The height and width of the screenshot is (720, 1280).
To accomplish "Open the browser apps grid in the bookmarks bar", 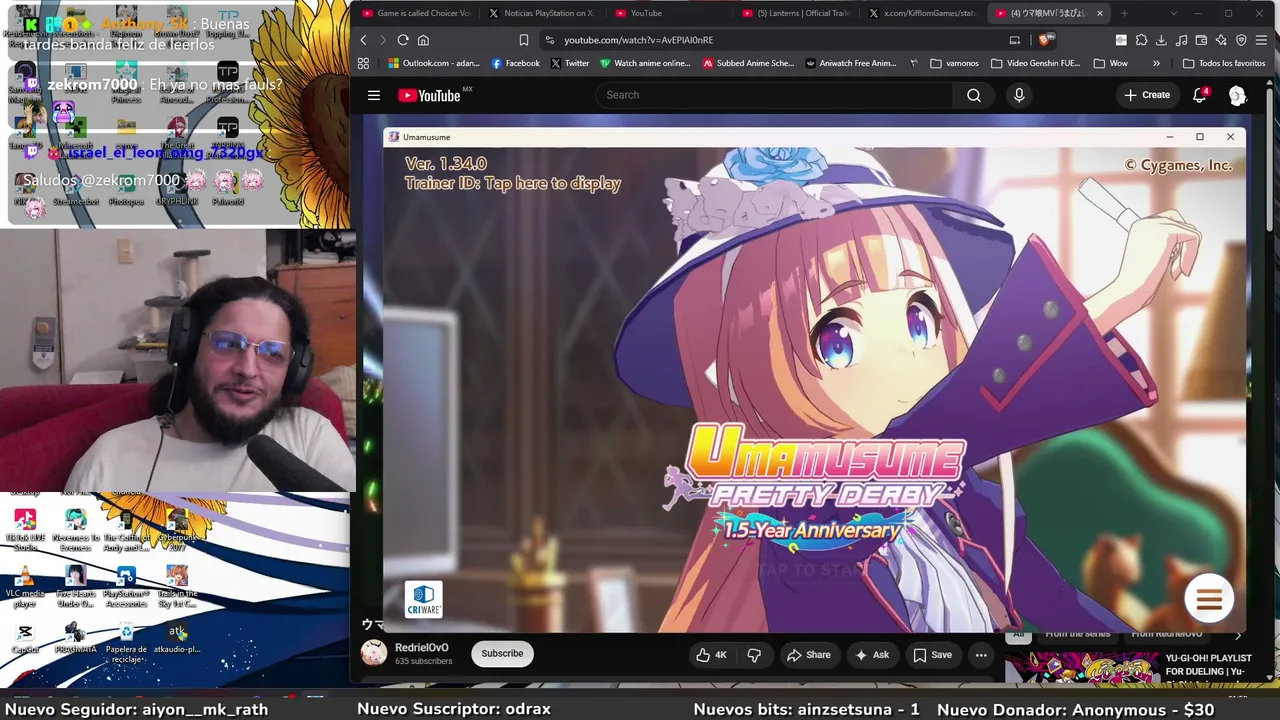I will tap(363, 63).
